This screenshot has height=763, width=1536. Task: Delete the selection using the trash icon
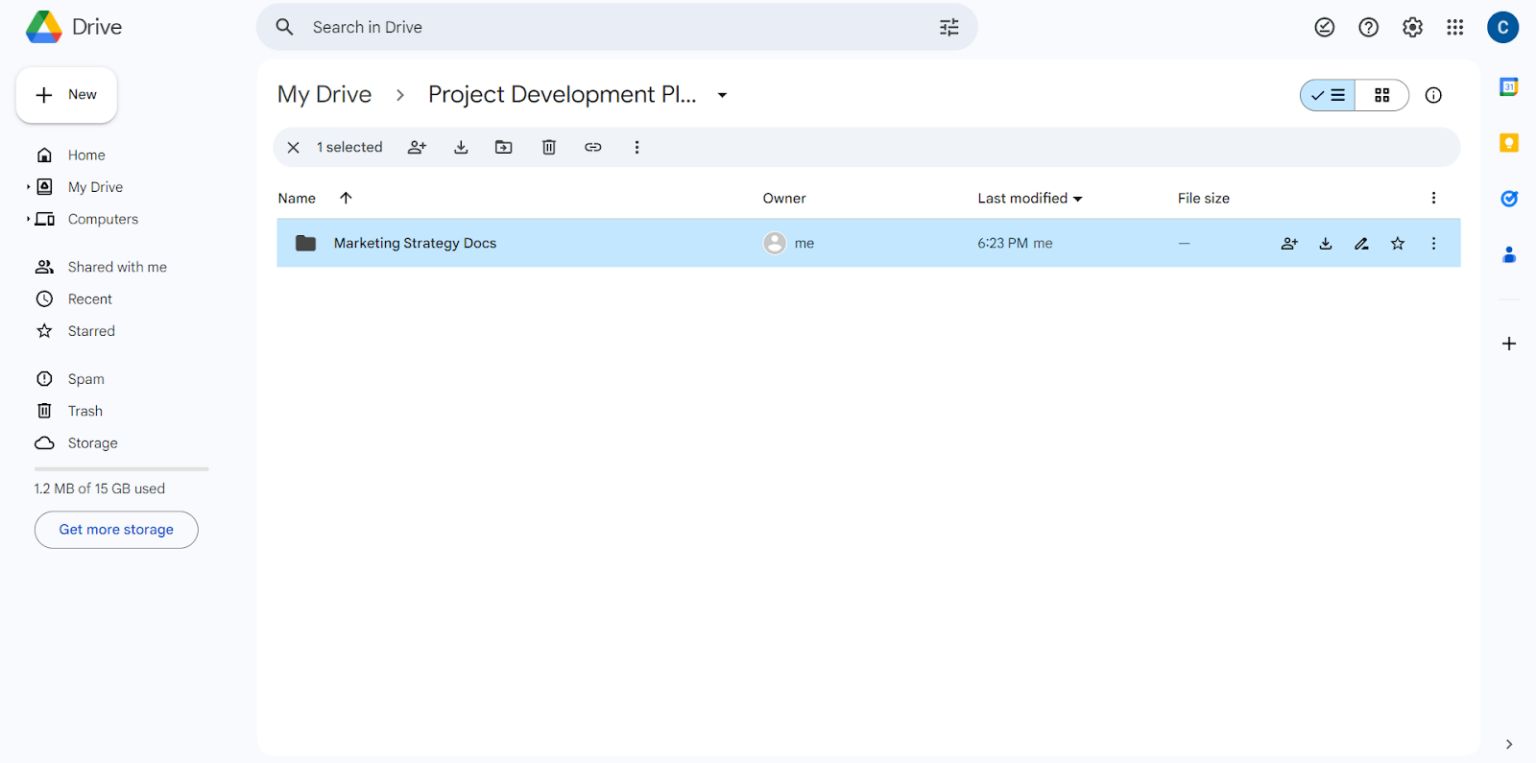click(548, 147)
